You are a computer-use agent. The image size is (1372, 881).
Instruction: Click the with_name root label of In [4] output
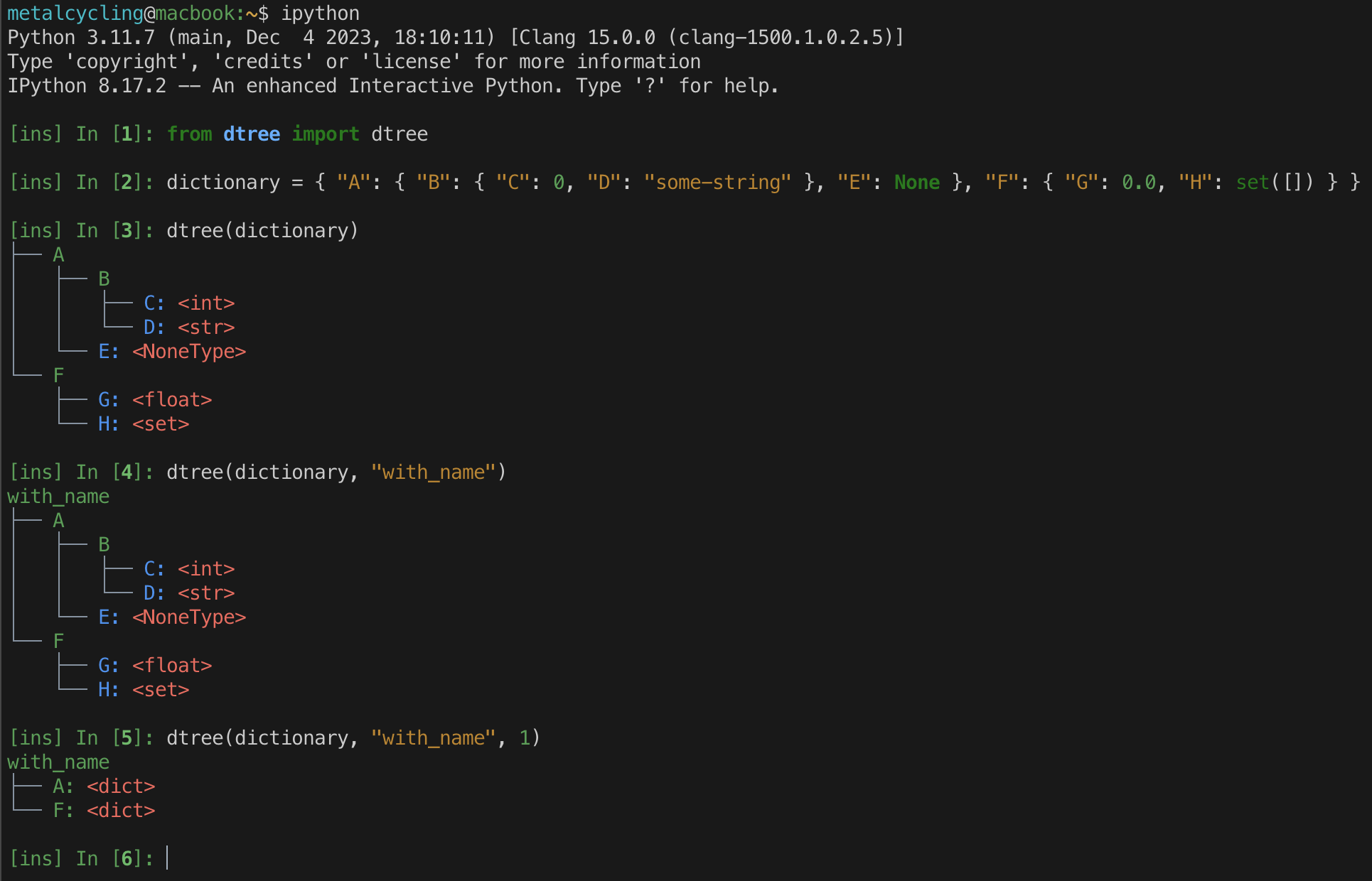pos(58,496)
